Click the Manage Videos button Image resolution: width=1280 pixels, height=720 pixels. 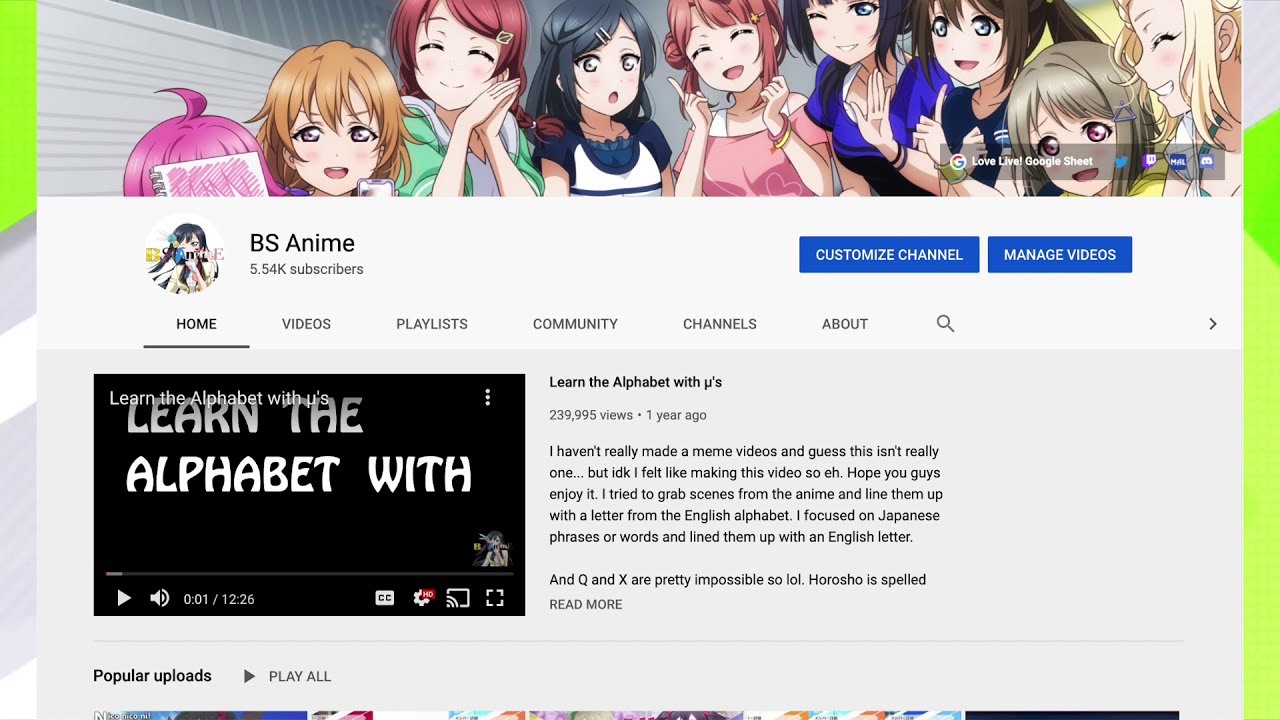tap(1060, 255)
